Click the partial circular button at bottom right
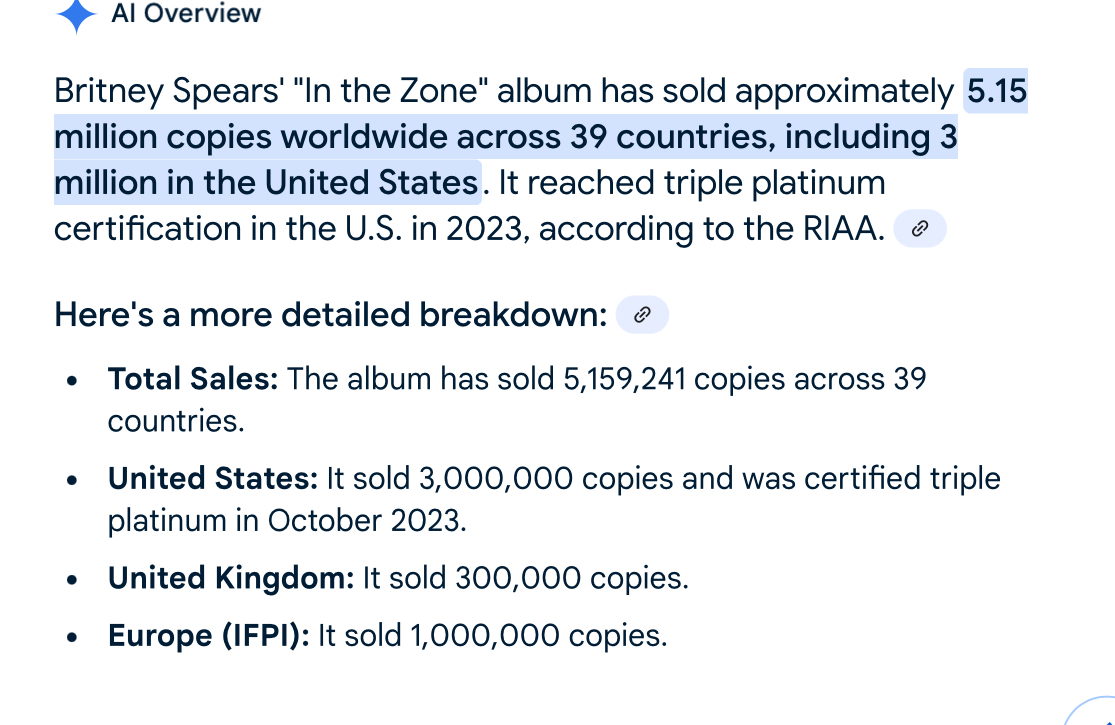This screenshot has height=725, width=1115. (1092, 711)
